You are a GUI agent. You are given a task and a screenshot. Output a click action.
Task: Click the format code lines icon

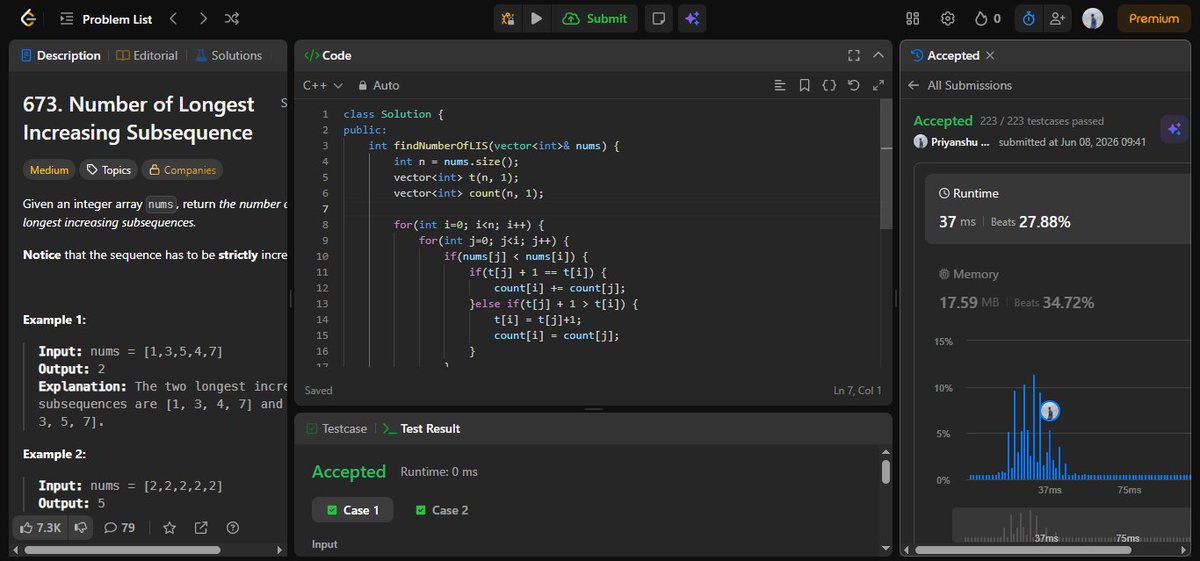pyautogui.click(x=780, y=86)
